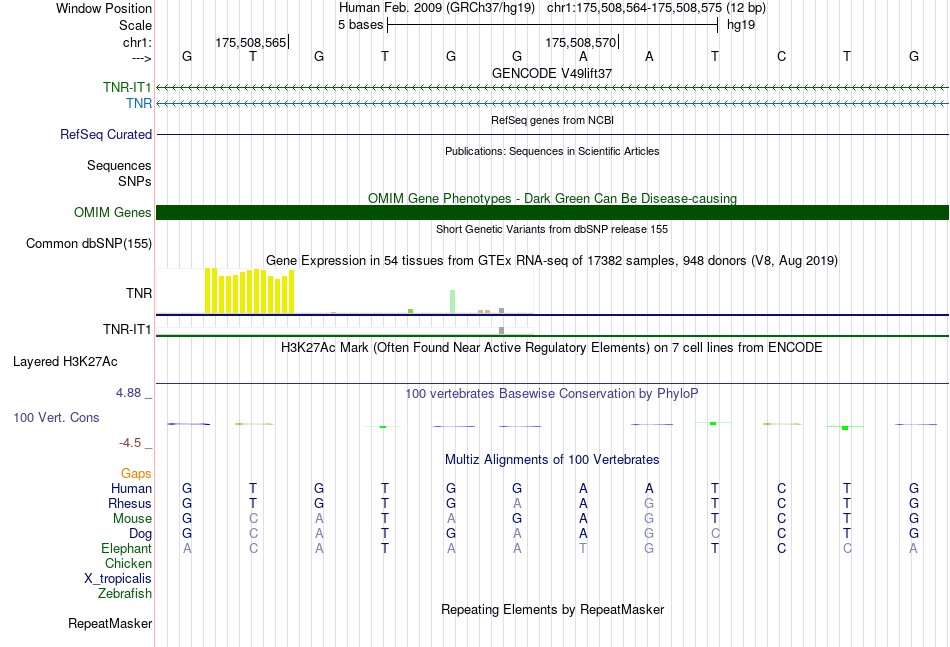
Task: Click the Dog species row label
Action: (x=140, y=534)
